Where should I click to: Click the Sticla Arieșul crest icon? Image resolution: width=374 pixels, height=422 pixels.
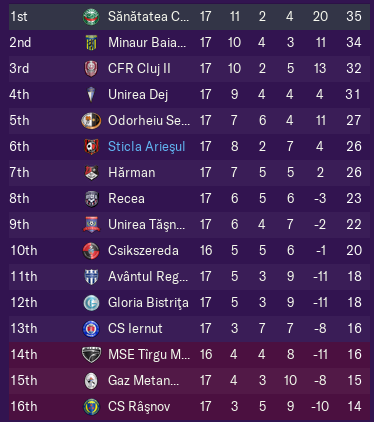click(x=91, y=147)
